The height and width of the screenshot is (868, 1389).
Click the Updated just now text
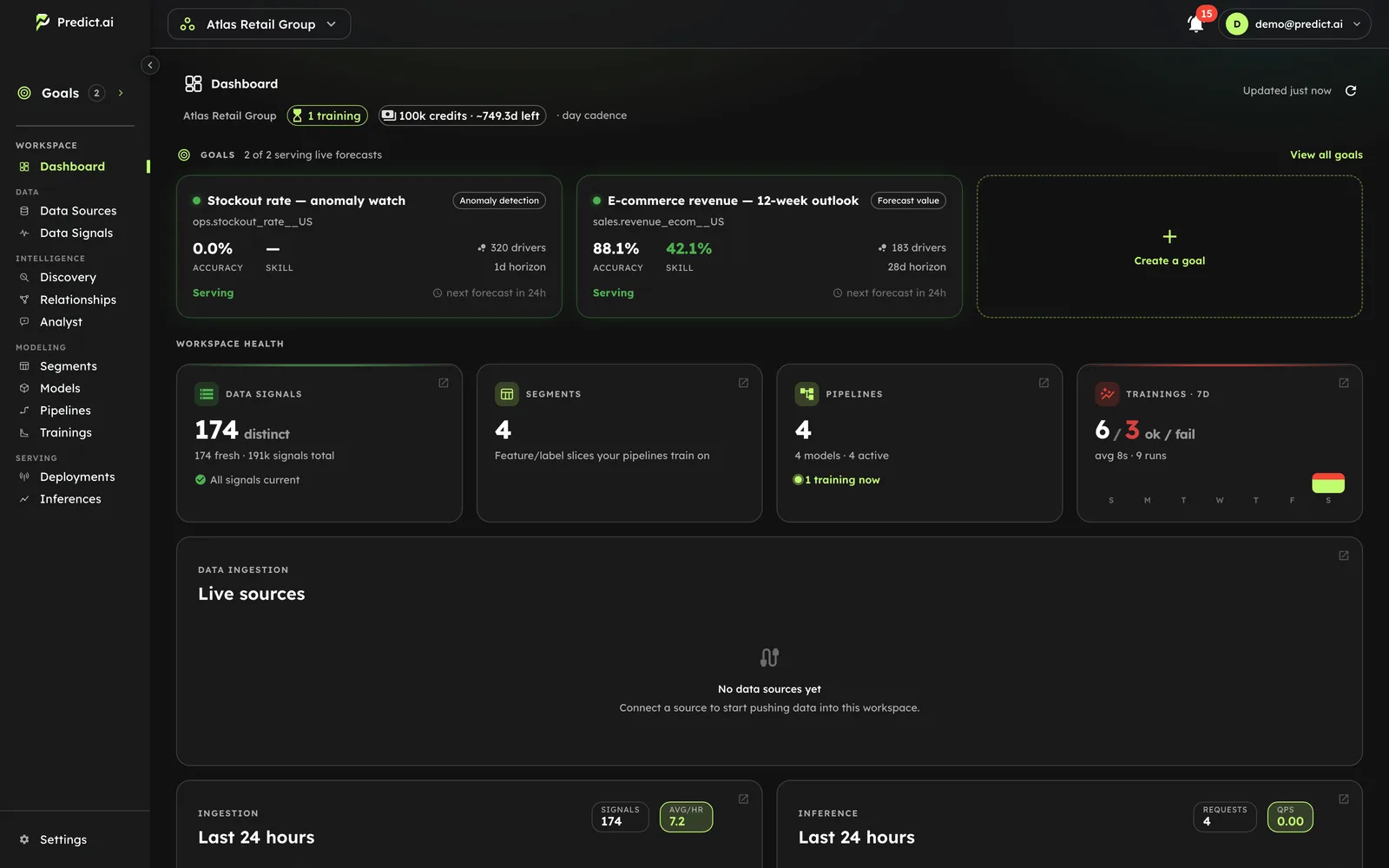pyautogui.click(x=1287, y=91)
